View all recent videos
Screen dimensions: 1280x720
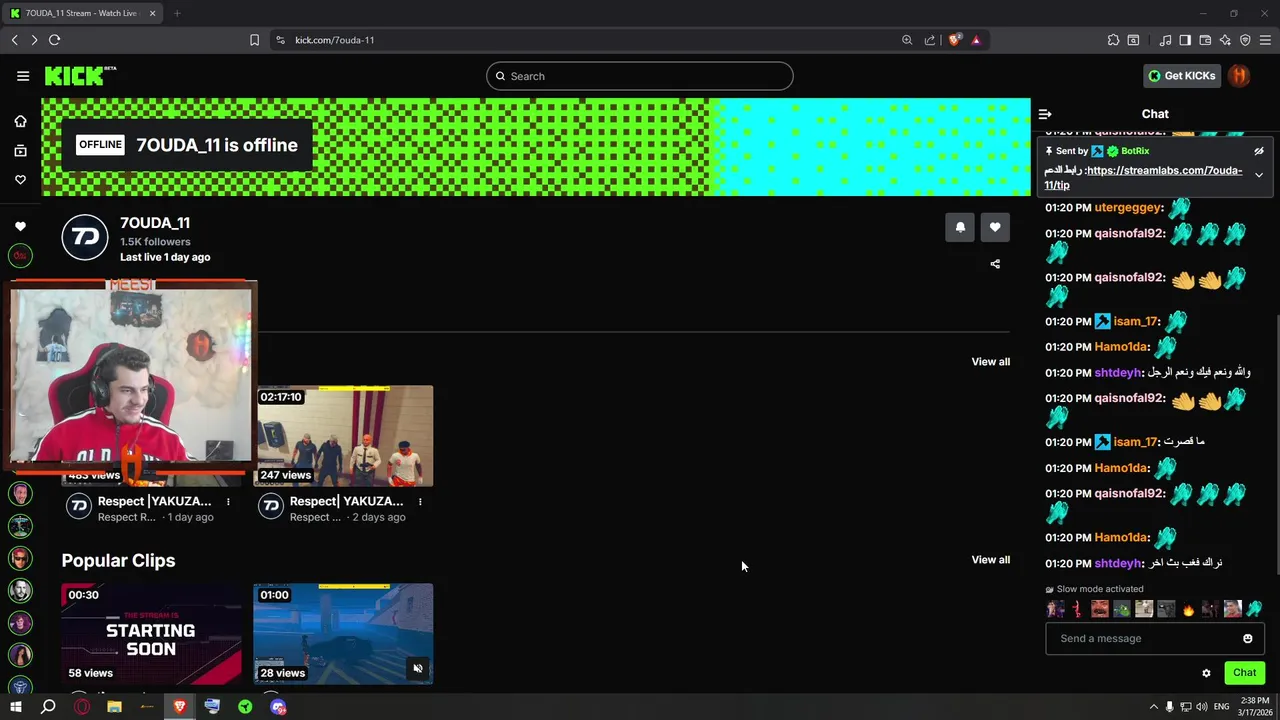(x=990, y=362)
